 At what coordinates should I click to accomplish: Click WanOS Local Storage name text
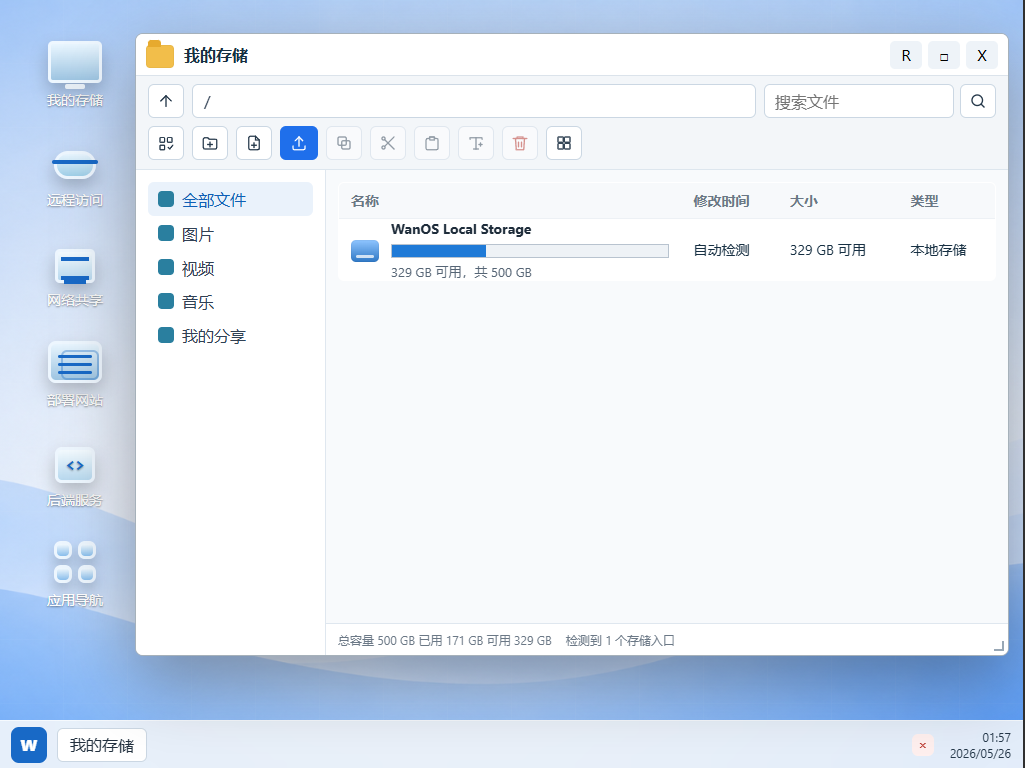point(461,229)
